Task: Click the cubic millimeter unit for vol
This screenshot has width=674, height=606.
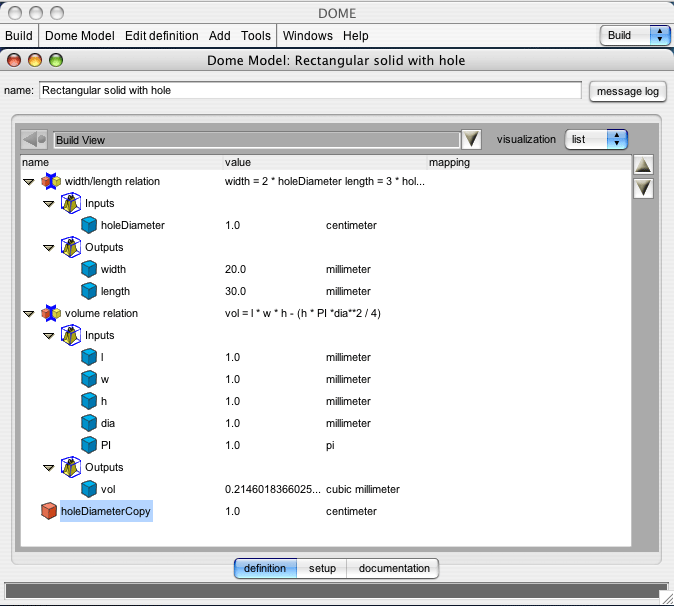Action: click(x=363, y=489)
